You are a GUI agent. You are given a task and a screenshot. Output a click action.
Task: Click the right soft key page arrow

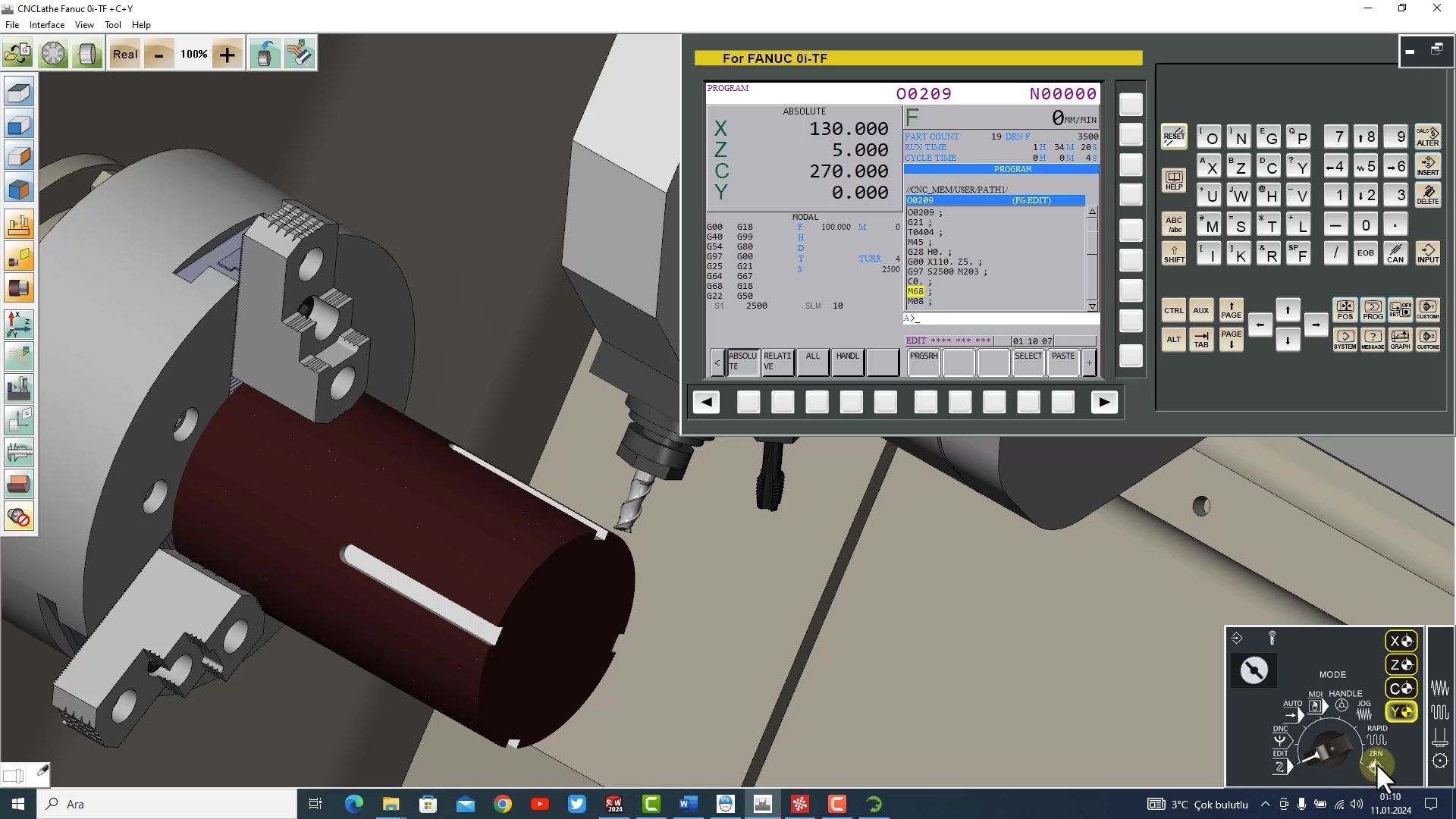[1104, 402]
